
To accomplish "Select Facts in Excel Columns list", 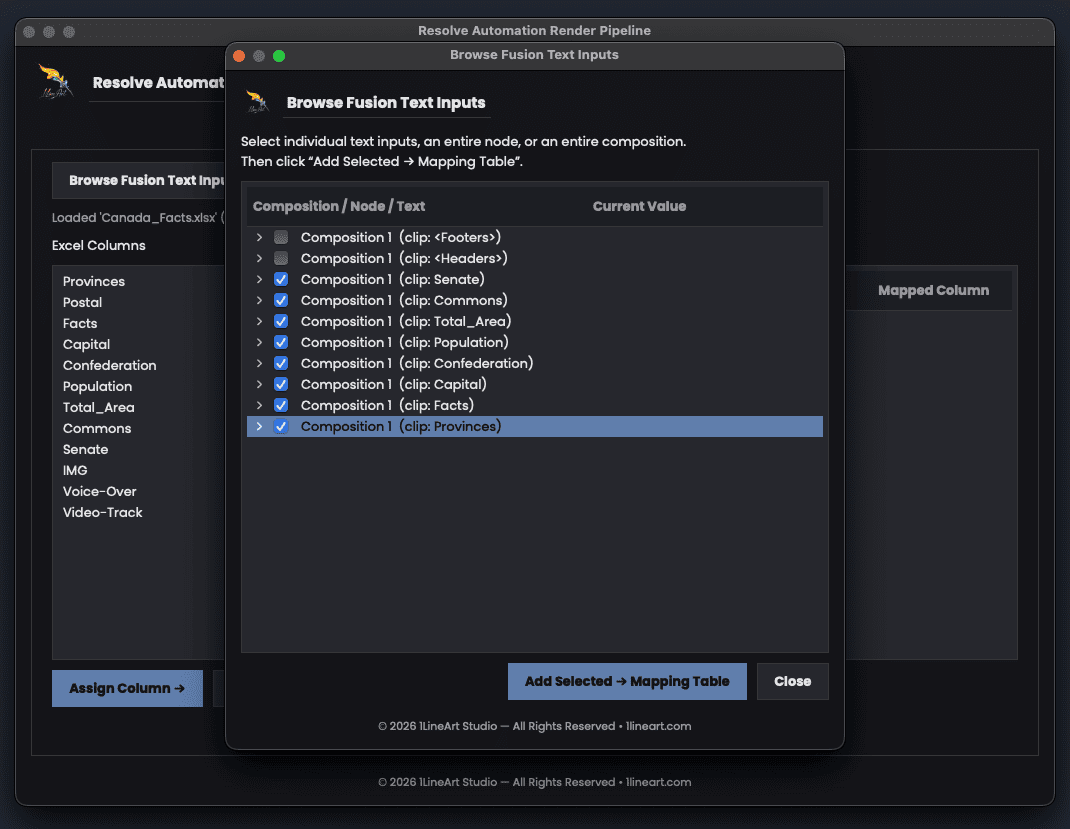I will coord(80,323).
